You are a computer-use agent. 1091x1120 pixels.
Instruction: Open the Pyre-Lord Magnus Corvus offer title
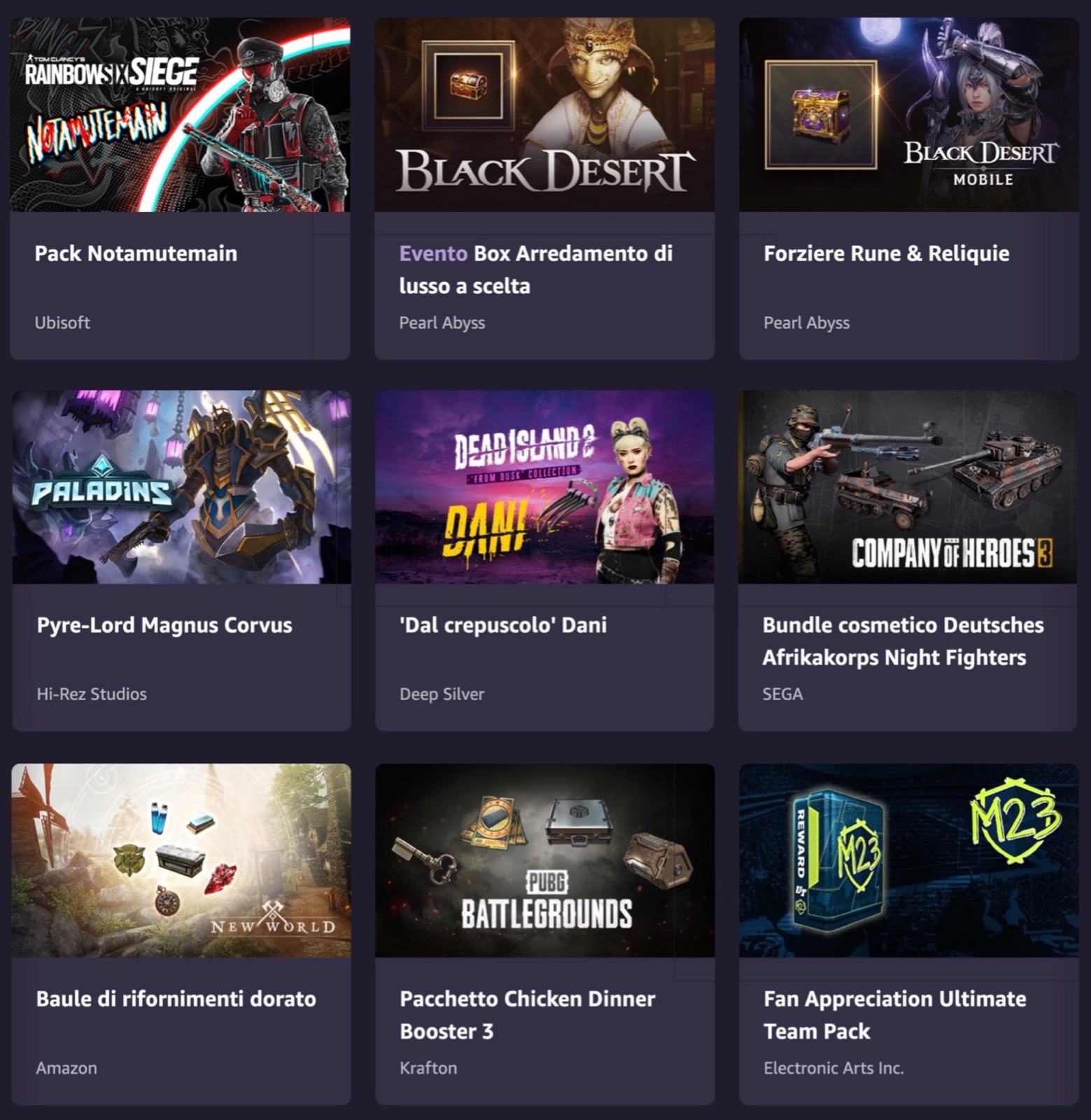point(164,625)
